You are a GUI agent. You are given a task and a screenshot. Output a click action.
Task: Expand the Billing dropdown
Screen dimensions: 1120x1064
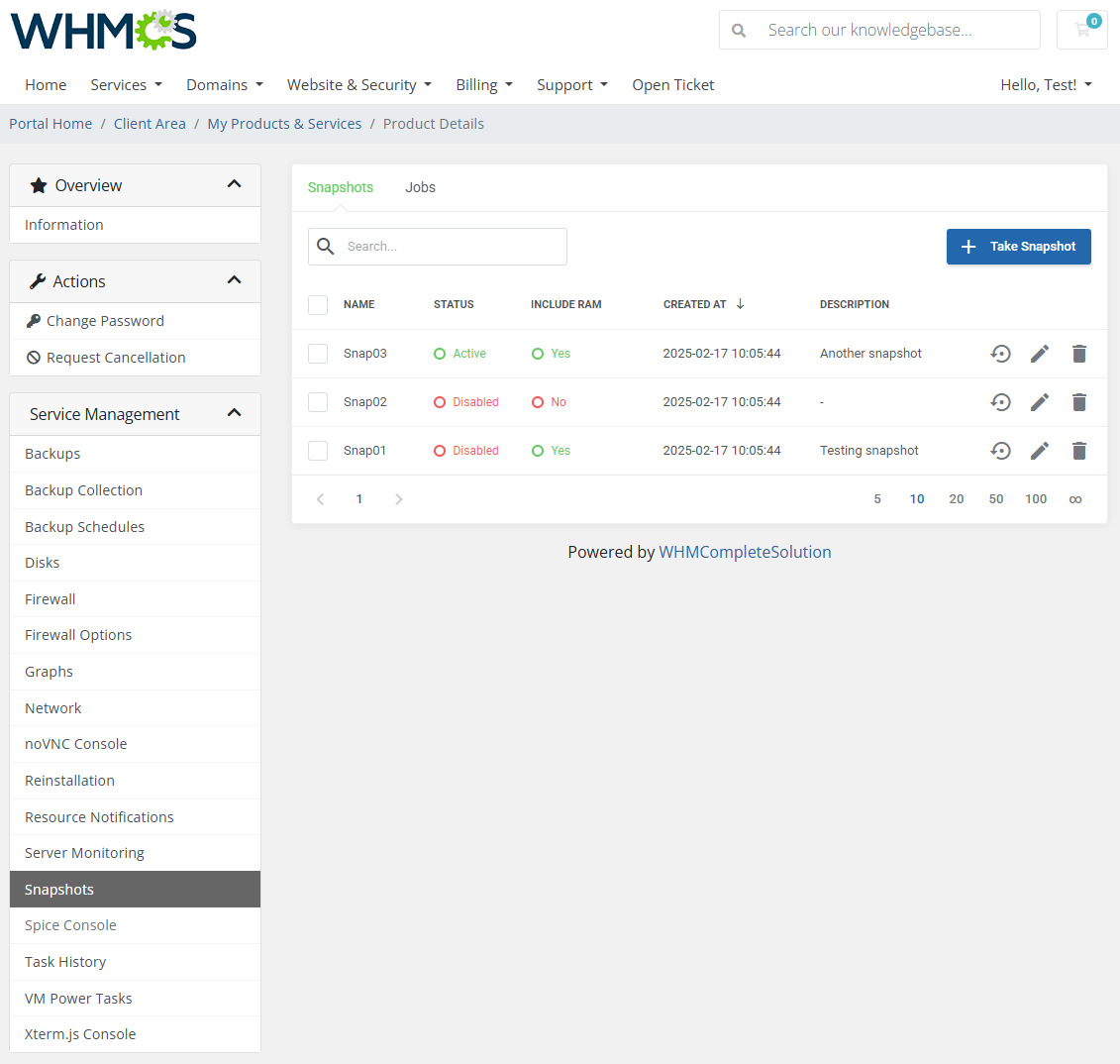coord(484,85)
